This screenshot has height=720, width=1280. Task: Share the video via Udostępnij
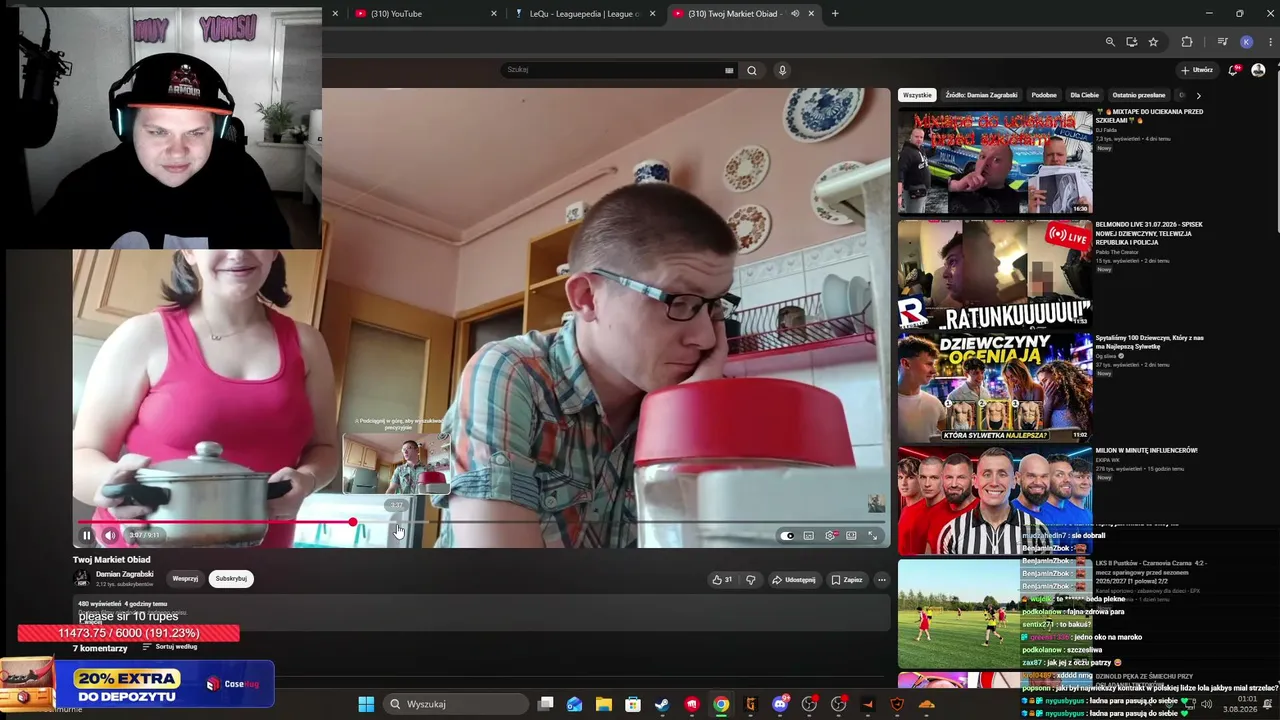pos(793,579)
